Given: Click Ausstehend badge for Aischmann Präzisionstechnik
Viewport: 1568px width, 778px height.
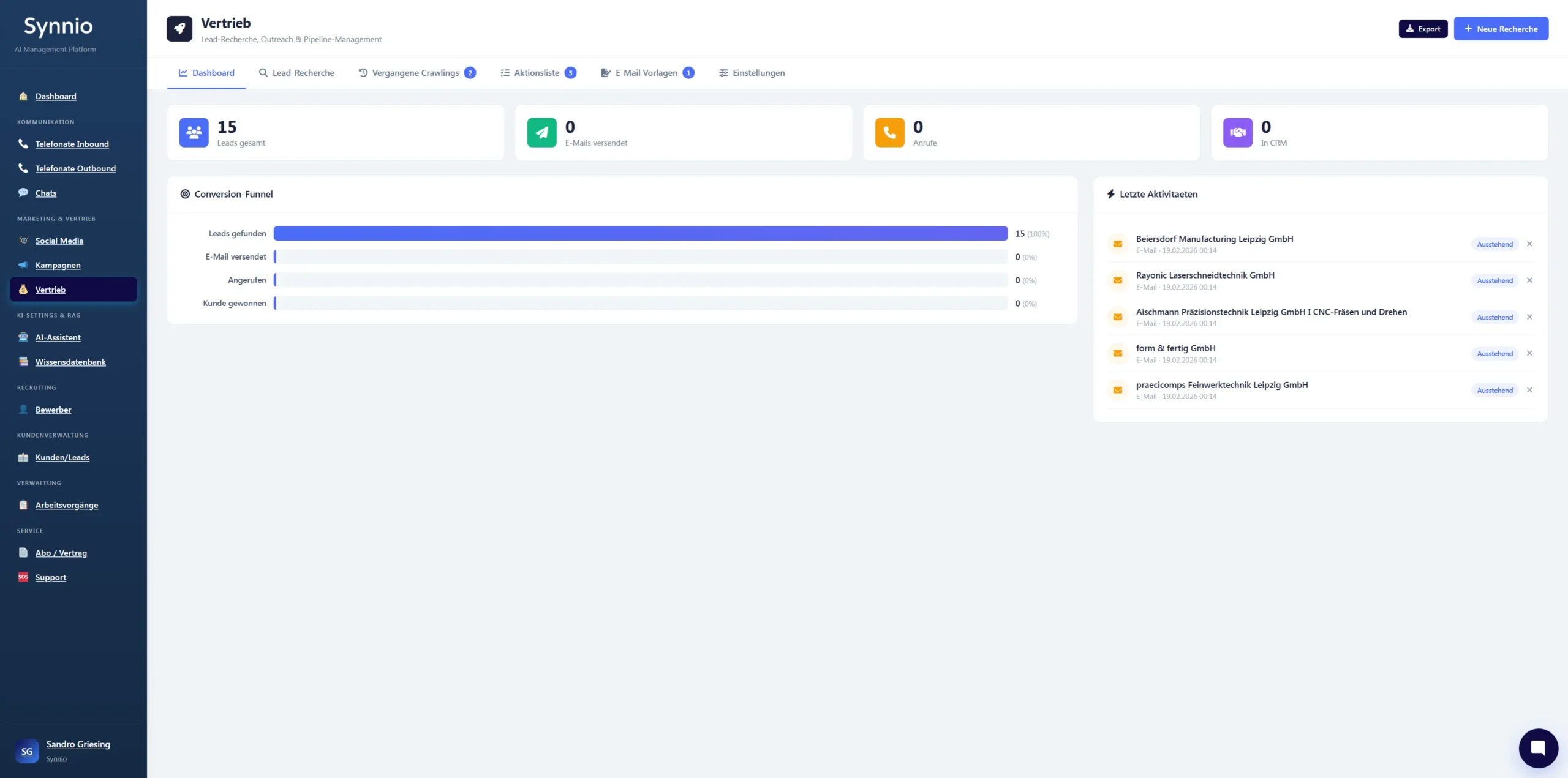Looking at the screenshot, I should point(1494,317).
